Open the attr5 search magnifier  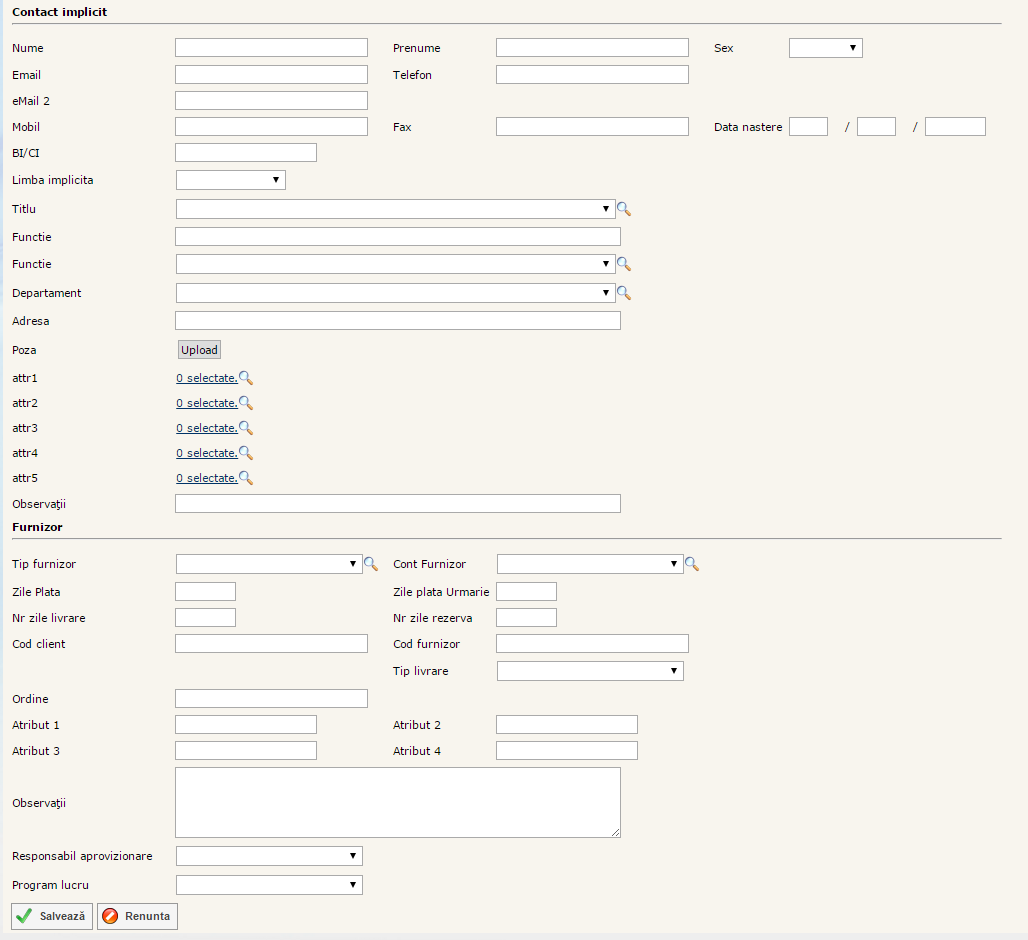tap(246, 478)
